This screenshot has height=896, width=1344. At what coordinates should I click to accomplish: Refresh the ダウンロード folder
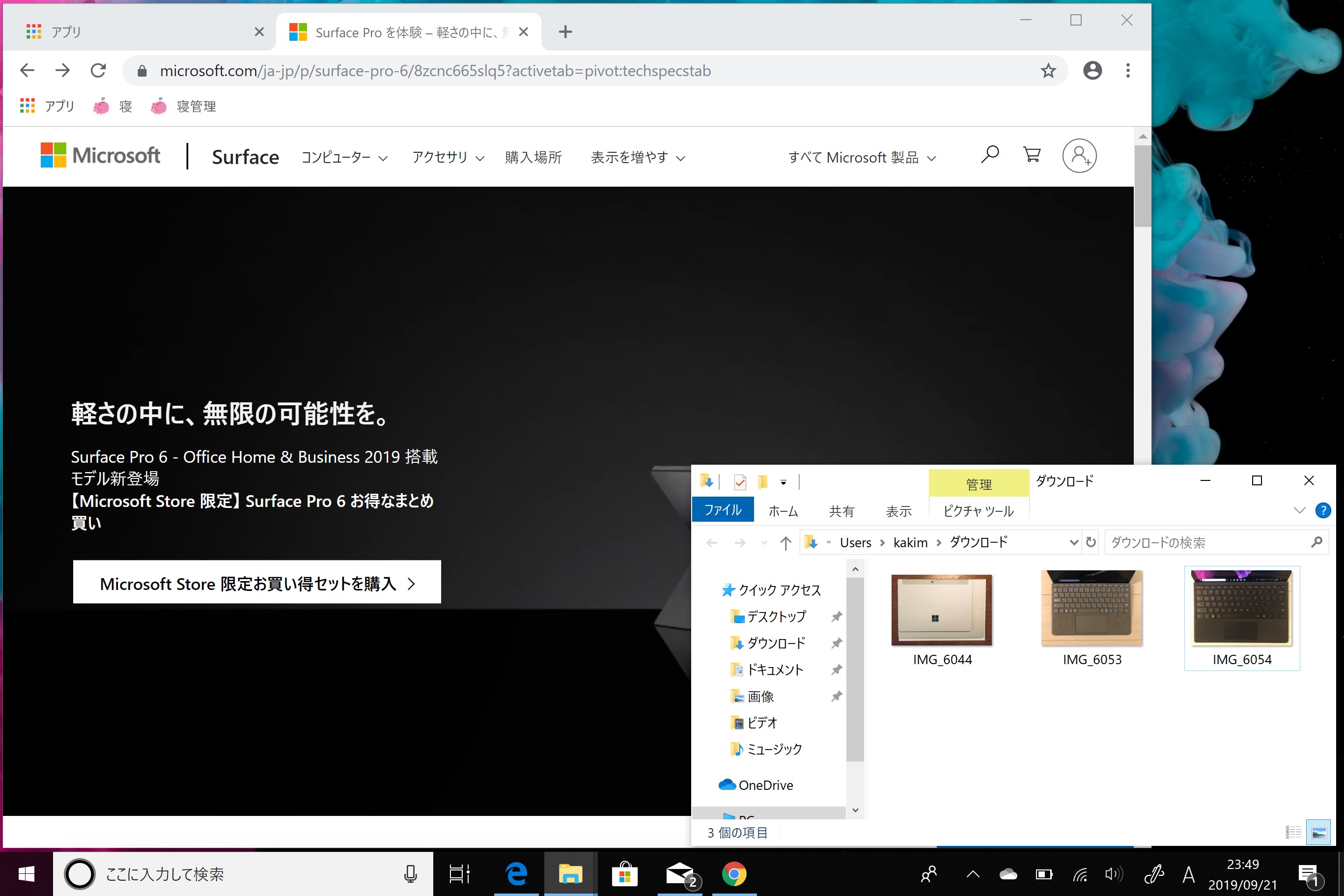[1091, 542]
